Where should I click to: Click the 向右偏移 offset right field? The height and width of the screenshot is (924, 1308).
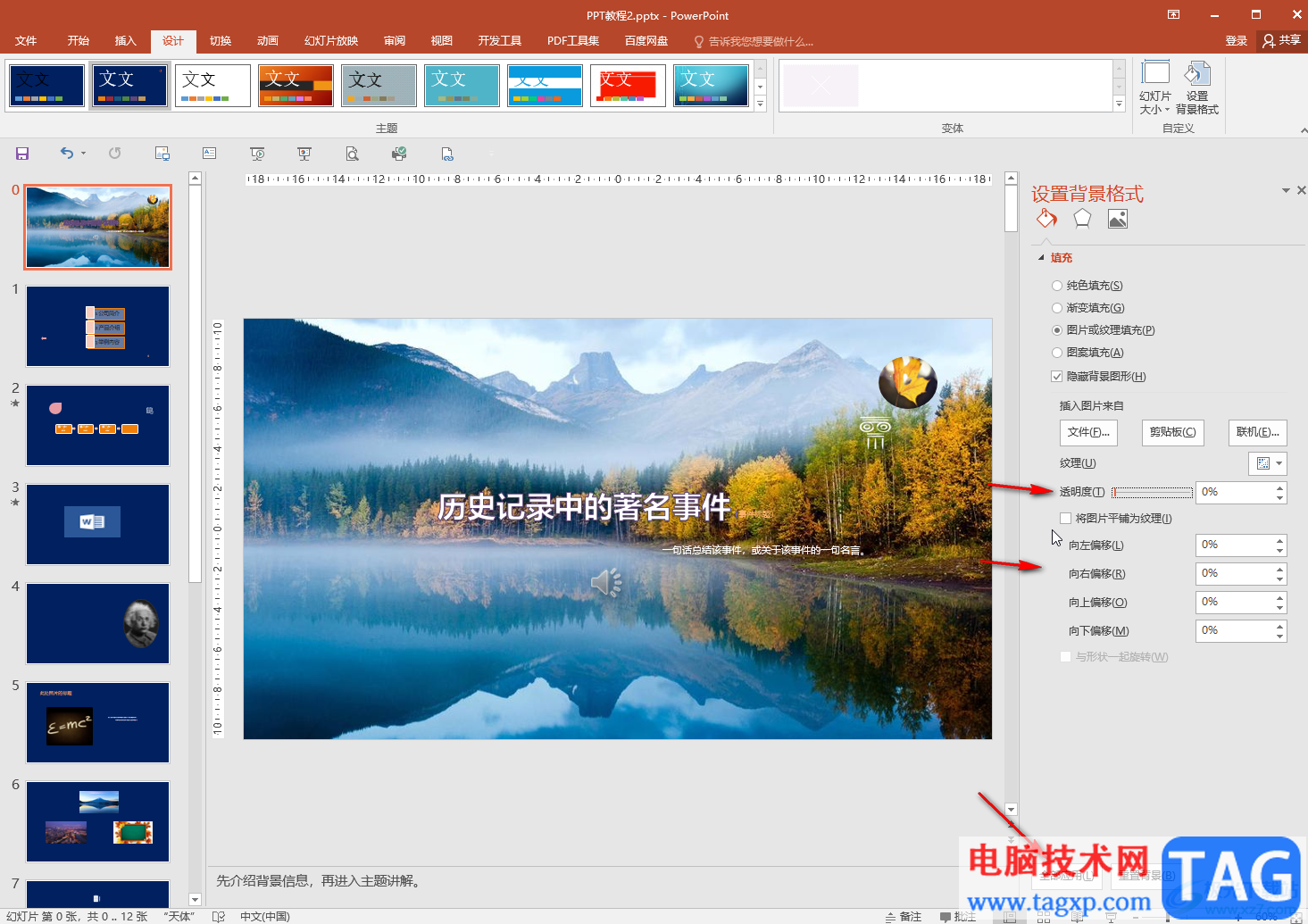click(1235, 573)
